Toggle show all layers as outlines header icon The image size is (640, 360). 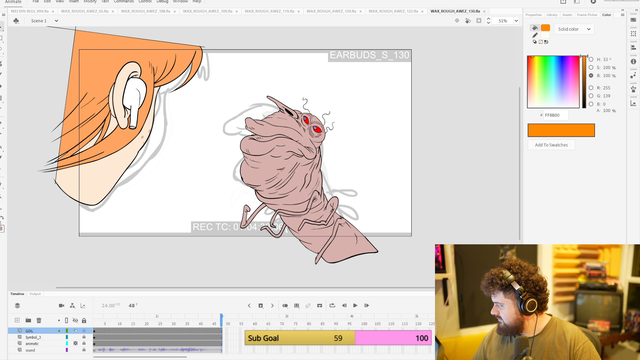click(67, 320)
